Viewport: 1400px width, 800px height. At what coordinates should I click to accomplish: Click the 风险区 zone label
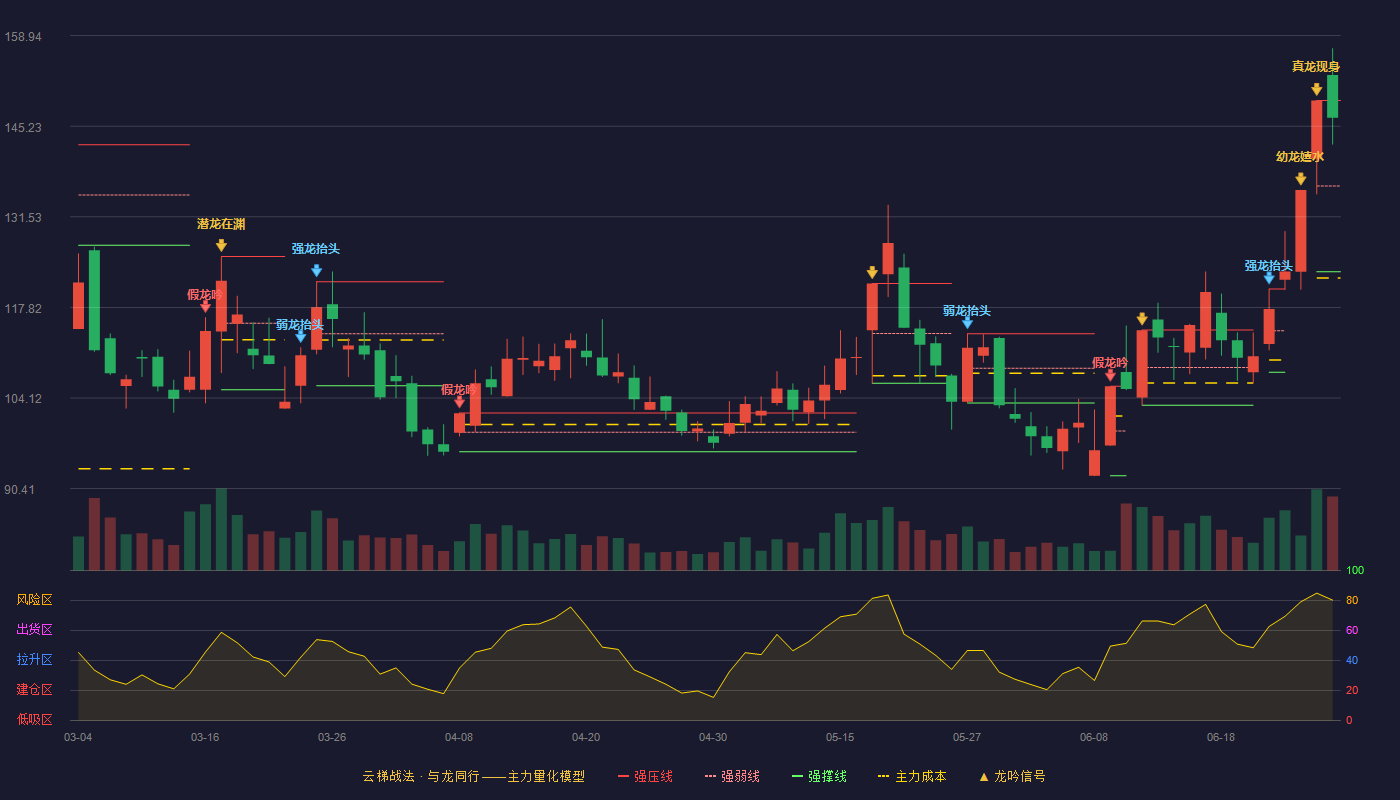tap(34, 600)
